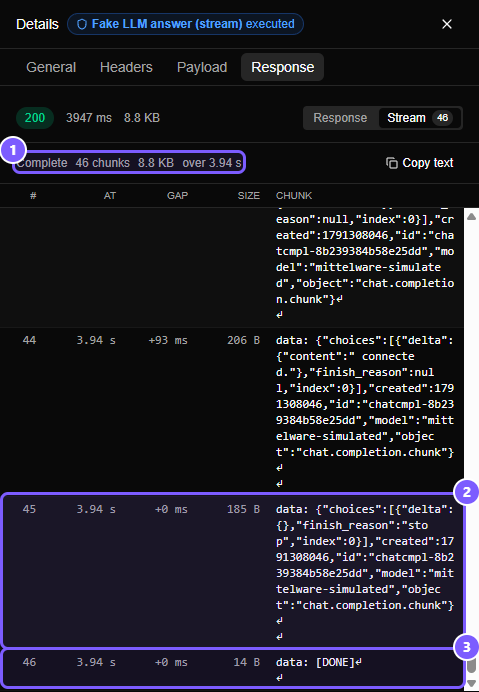Screen dimensions: 479x692
Task: Click the 200 status badge
Action: [x=35, y=118]
